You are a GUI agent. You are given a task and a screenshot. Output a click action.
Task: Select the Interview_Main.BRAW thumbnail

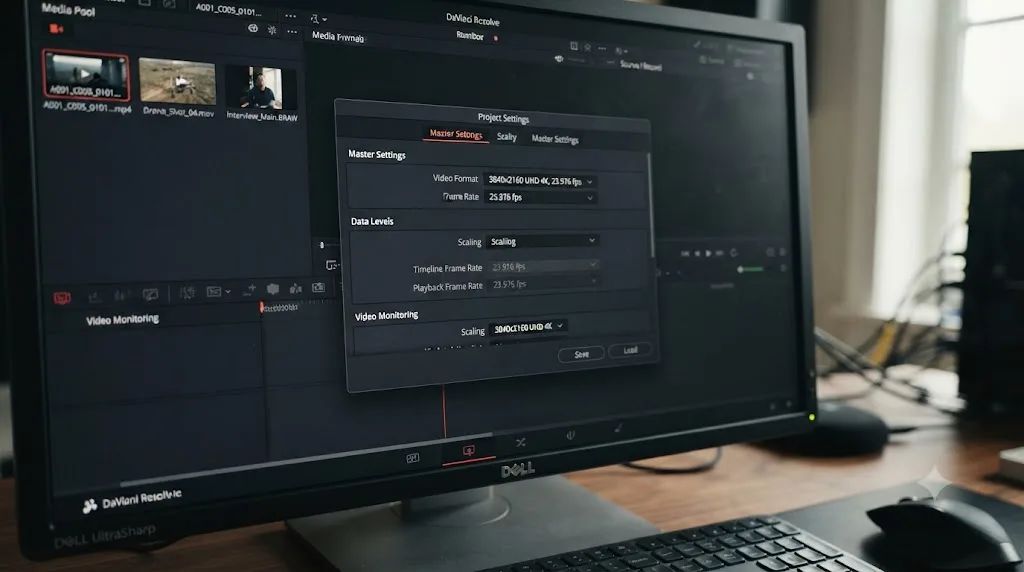tap(261, 87)
